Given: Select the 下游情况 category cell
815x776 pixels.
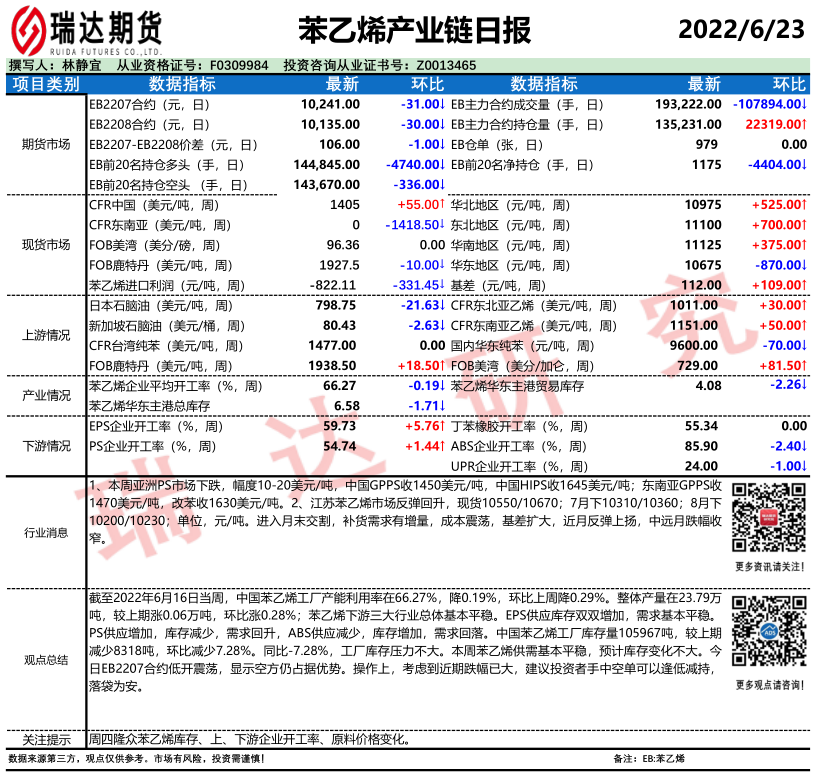Looking at the screenshot, I should pyautogui.click(x=45, y=446).
